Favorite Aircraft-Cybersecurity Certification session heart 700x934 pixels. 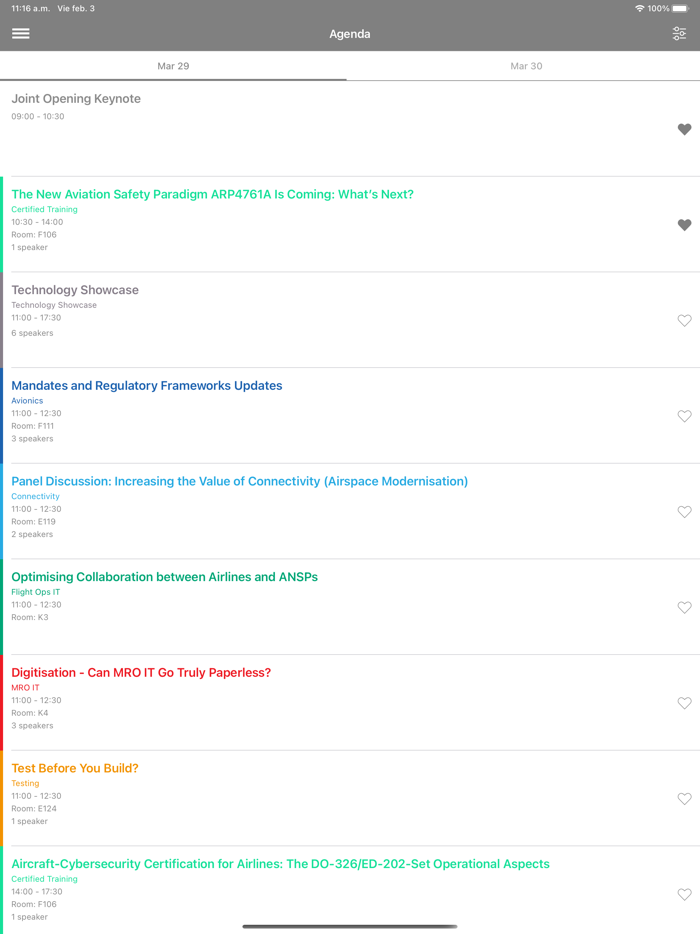(685, 894)
